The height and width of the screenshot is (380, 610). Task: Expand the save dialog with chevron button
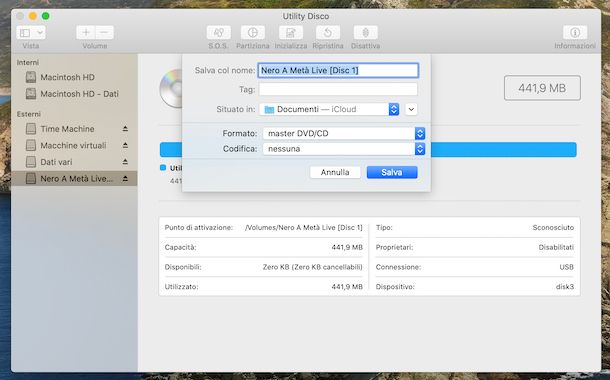coord(411,109)
